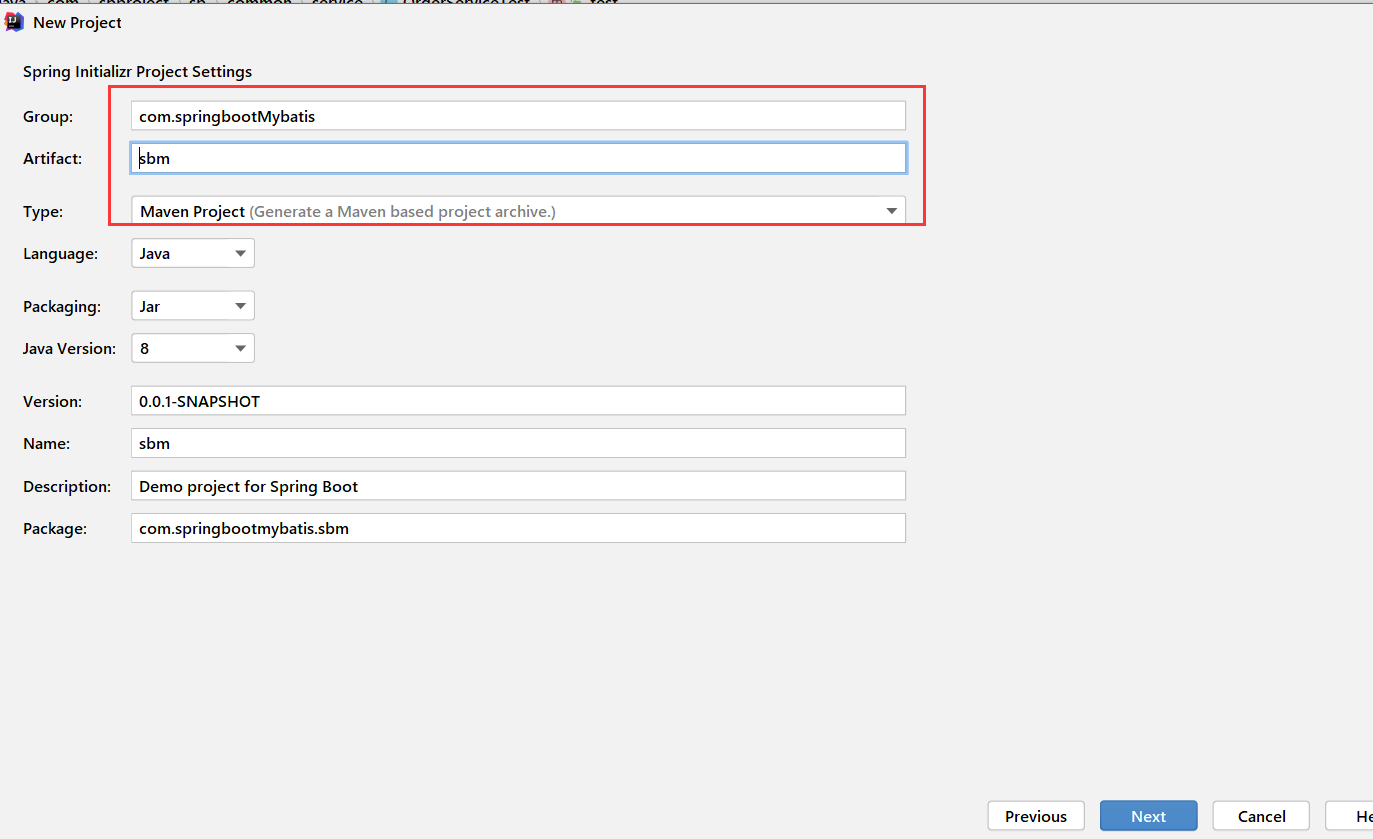Open the Language dropdown showing Java
The image size is (1373, 839).
[193, 253]
